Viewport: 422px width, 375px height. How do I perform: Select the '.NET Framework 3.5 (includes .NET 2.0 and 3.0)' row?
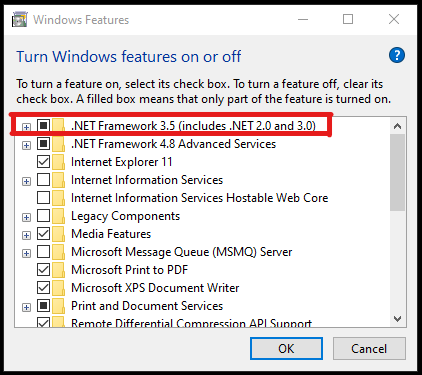[193, 126]
